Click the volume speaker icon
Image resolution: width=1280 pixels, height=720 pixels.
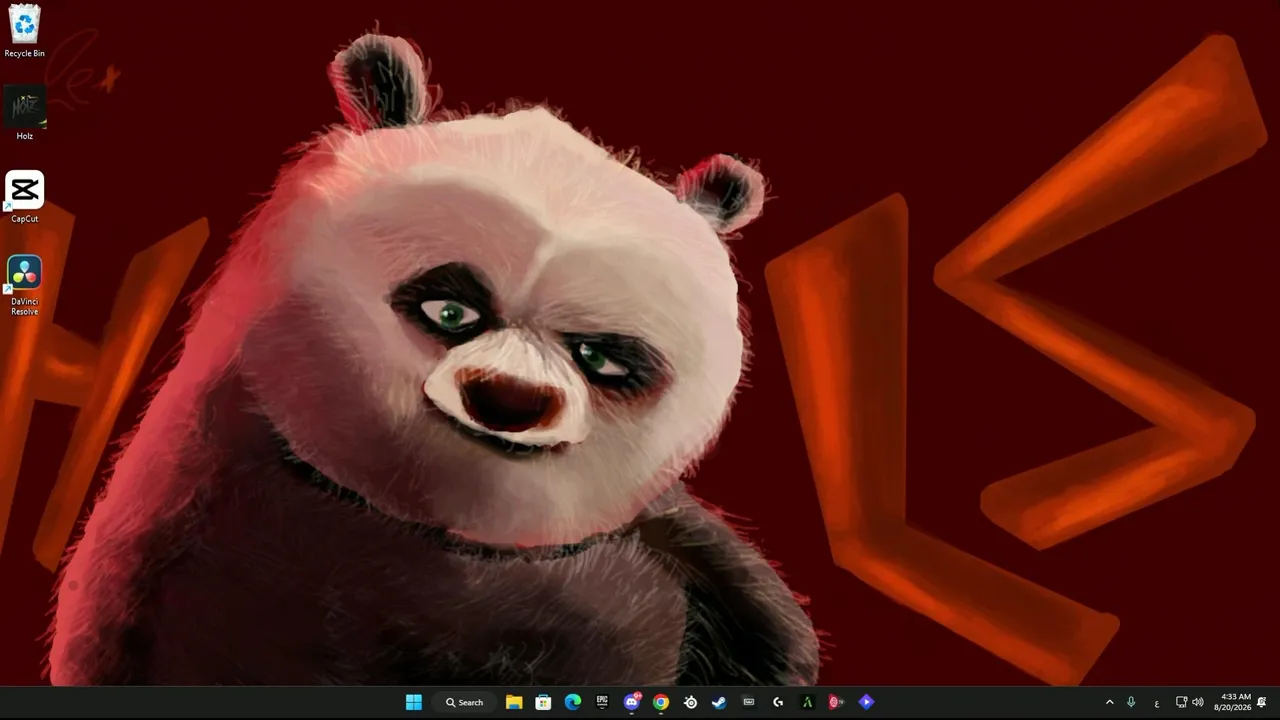pos(1198,702)
